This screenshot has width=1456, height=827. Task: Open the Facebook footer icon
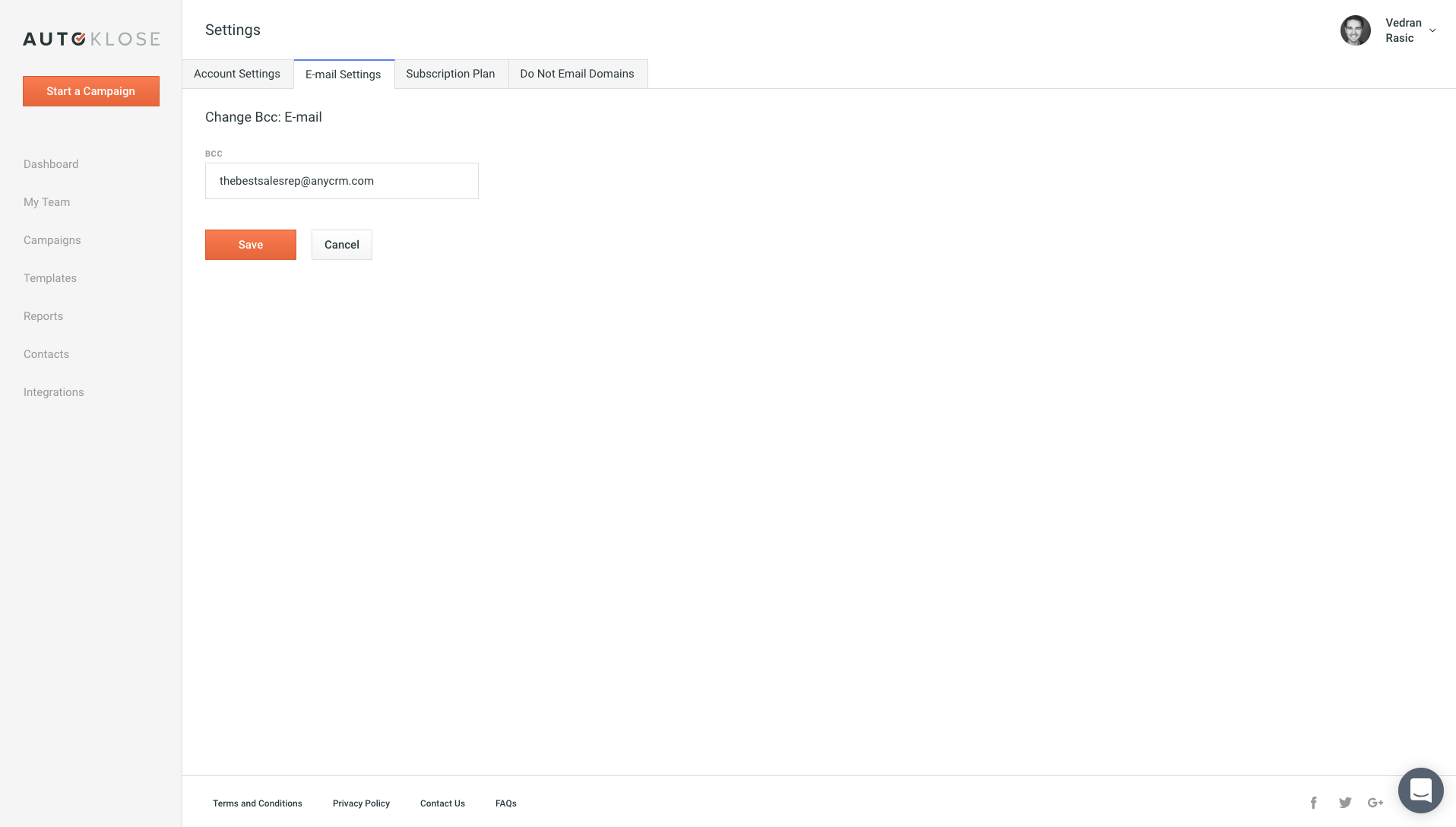coord(1313,803)
